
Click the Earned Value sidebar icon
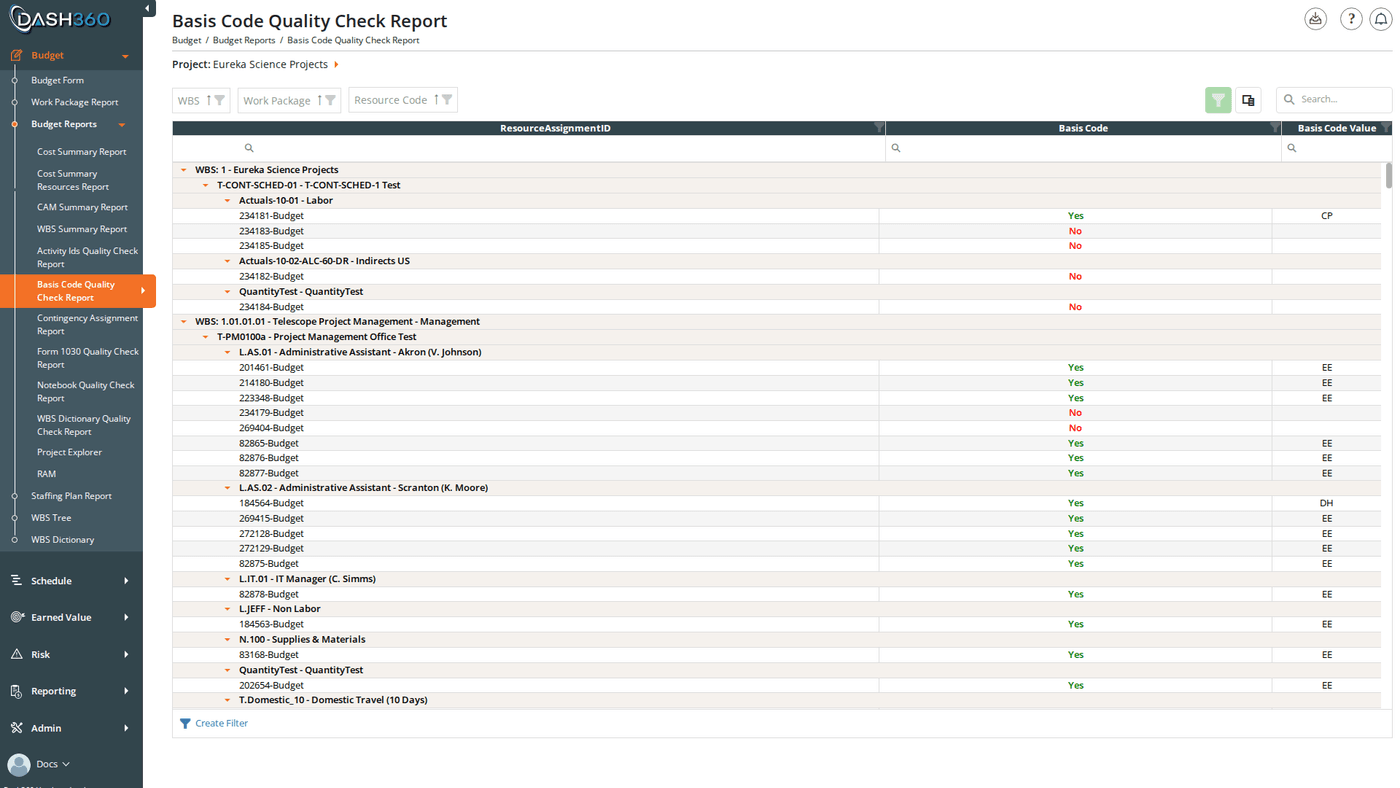coord(16,617)
